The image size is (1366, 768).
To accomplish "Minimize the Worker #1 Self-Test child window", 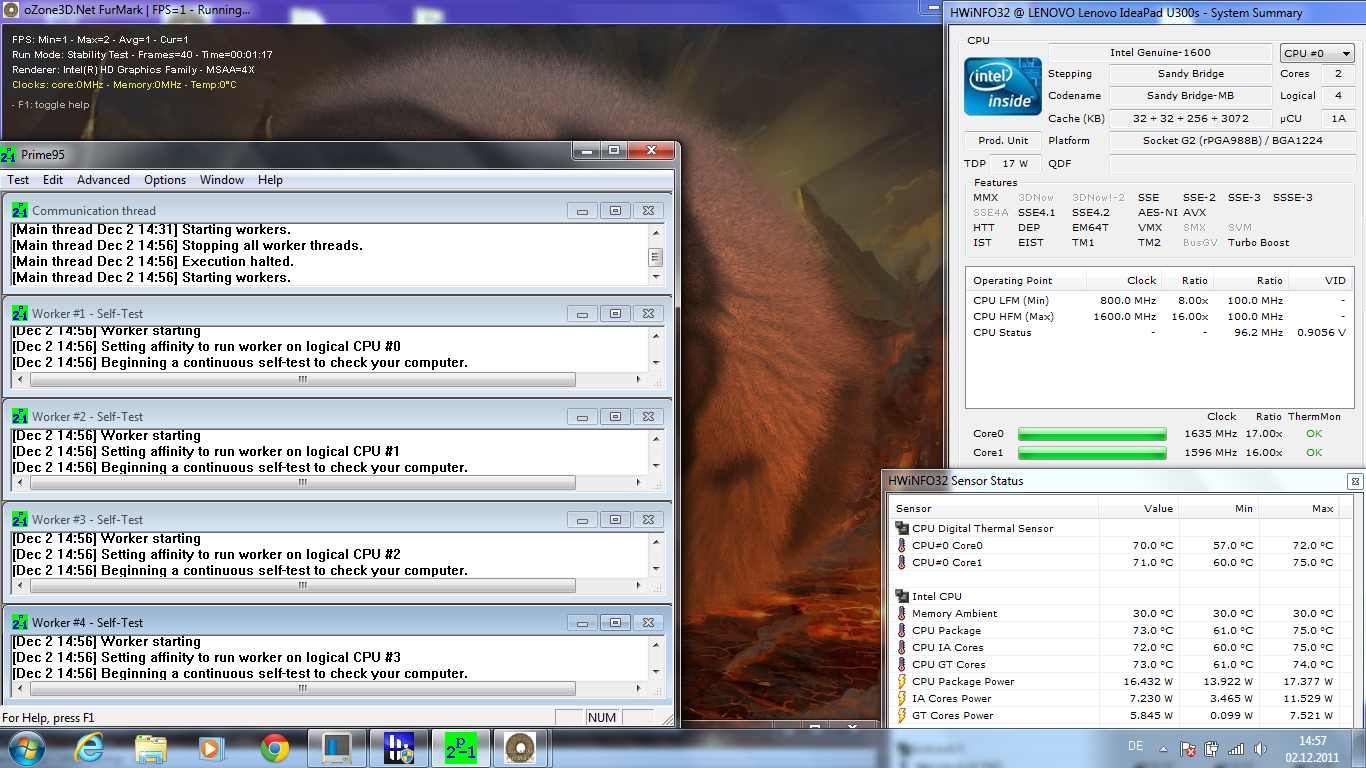I will [582, 314].
